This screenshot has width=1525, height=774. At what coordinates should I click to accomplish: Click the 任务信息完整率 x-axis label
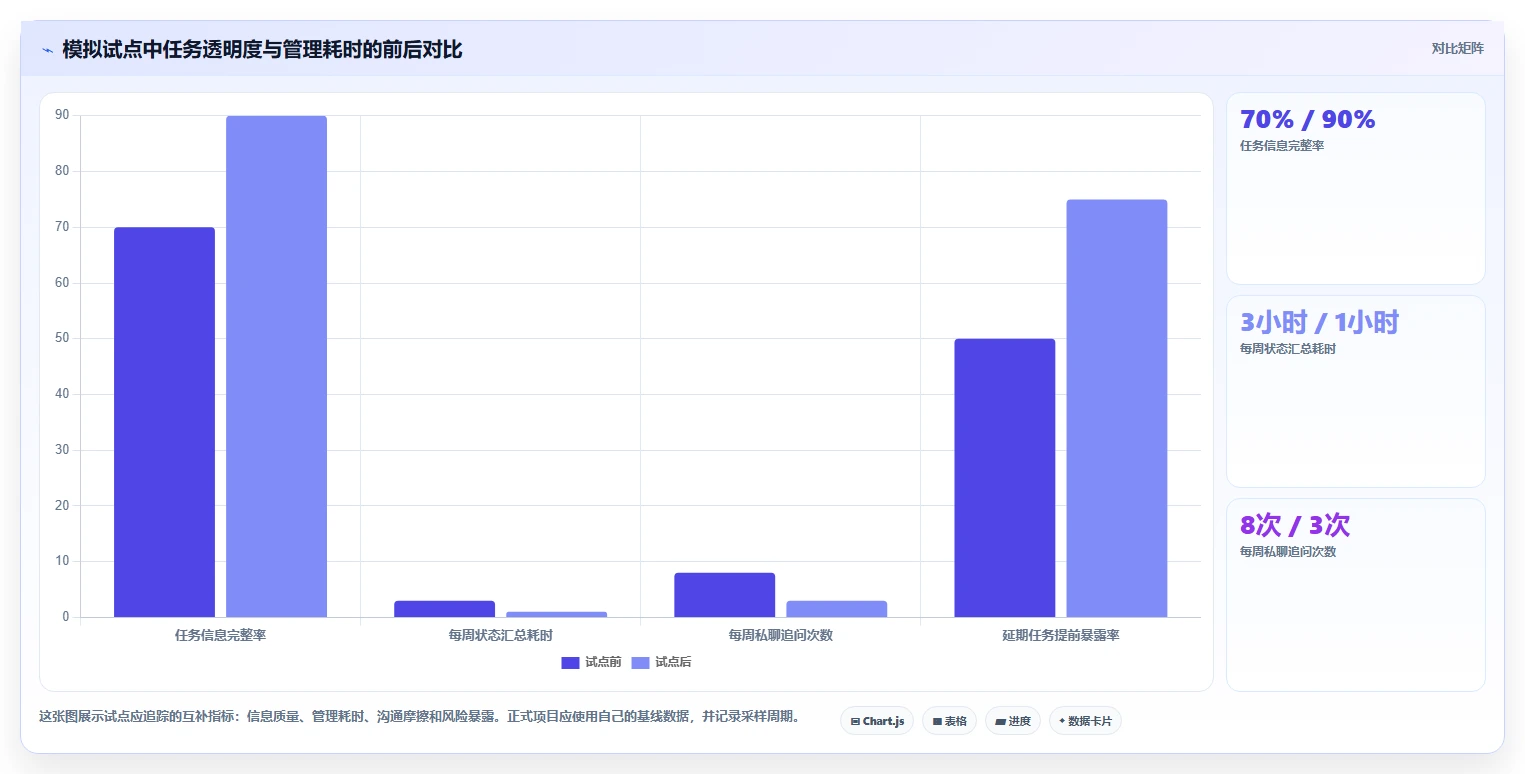[x=220, y=635]
